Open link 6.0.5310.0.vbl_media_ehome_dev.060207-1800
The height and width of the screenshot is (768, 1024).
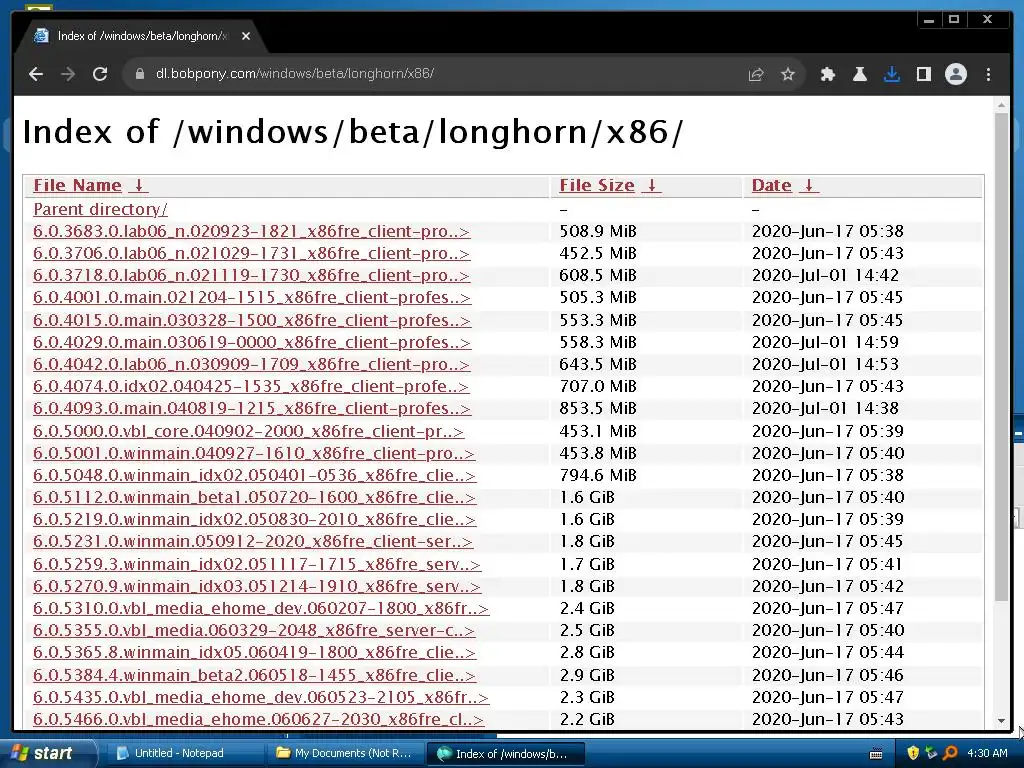click(x=261, y=609)
